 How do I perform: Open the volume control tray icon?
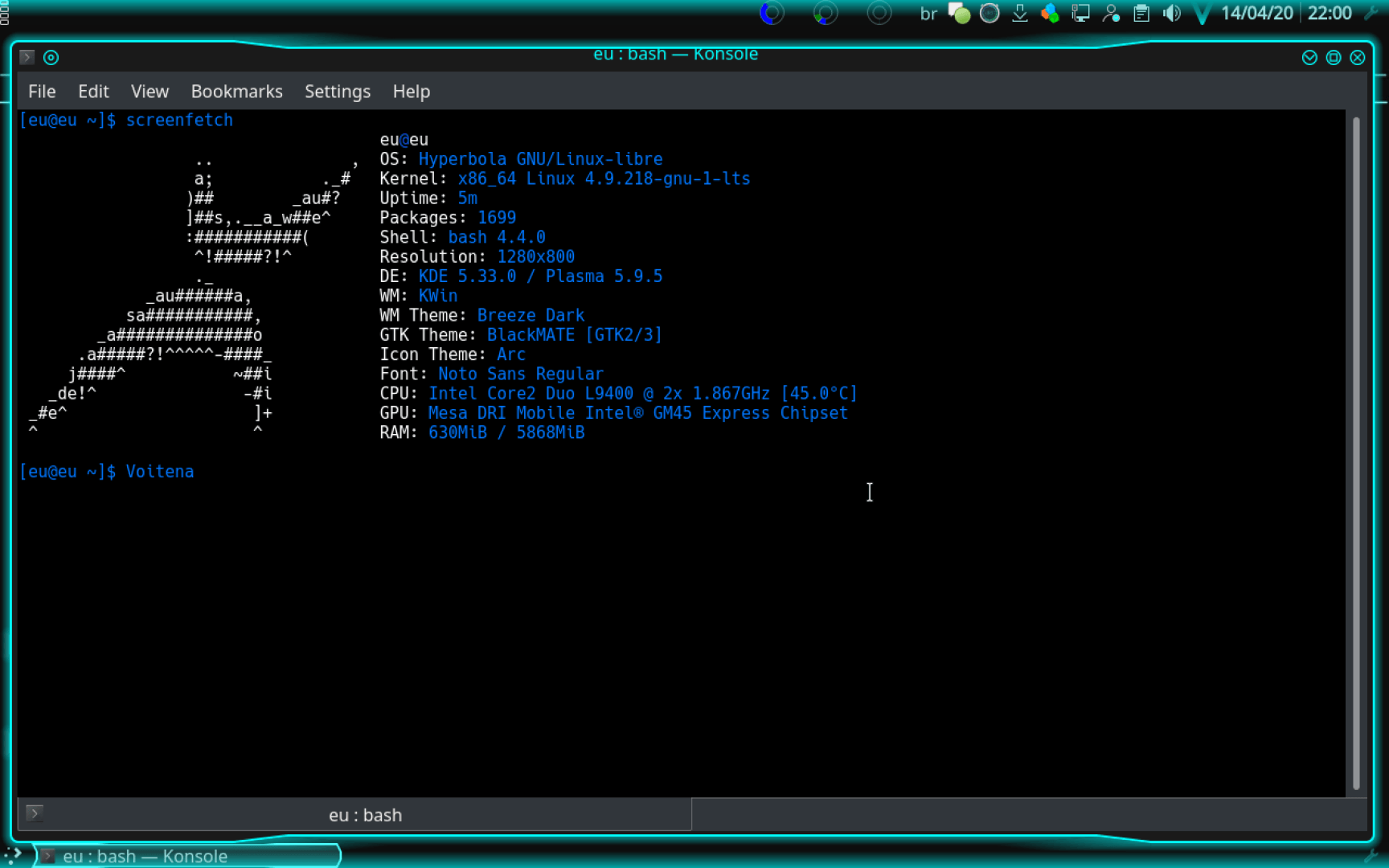(x=1172, y=14)
